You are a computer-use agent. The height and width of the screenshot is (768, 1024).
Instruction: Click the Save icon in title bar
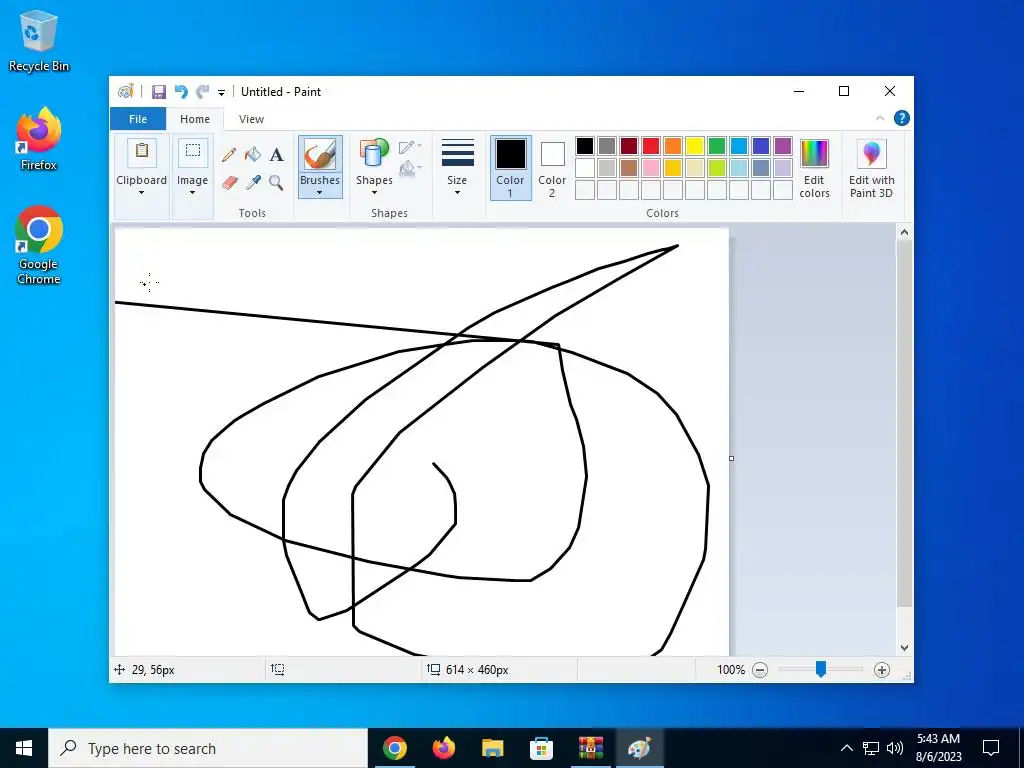tap(159, 91)
